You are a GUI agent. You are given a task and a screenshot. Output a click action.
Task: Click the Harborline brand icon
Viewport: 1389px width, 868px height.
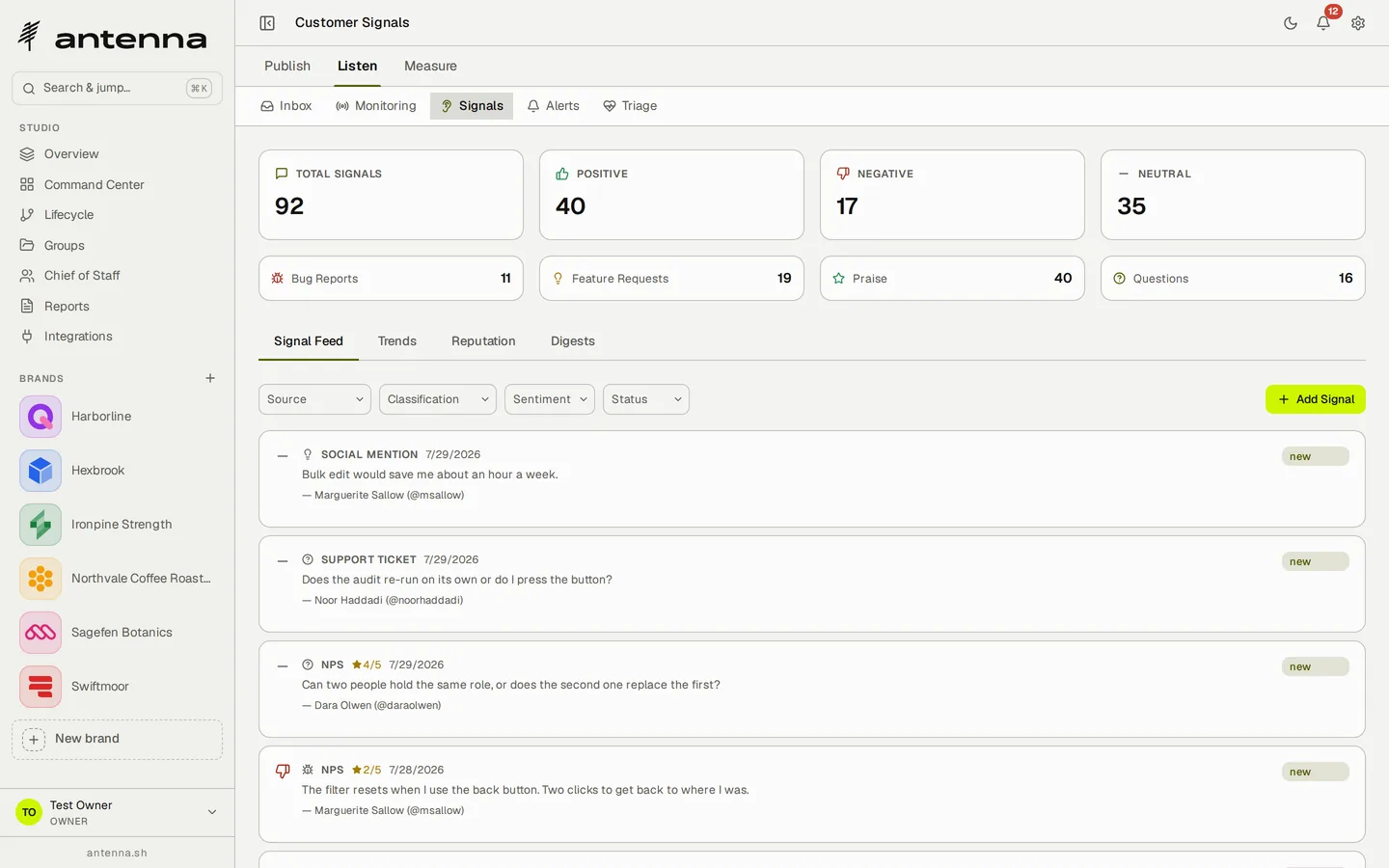pos(41,417)
